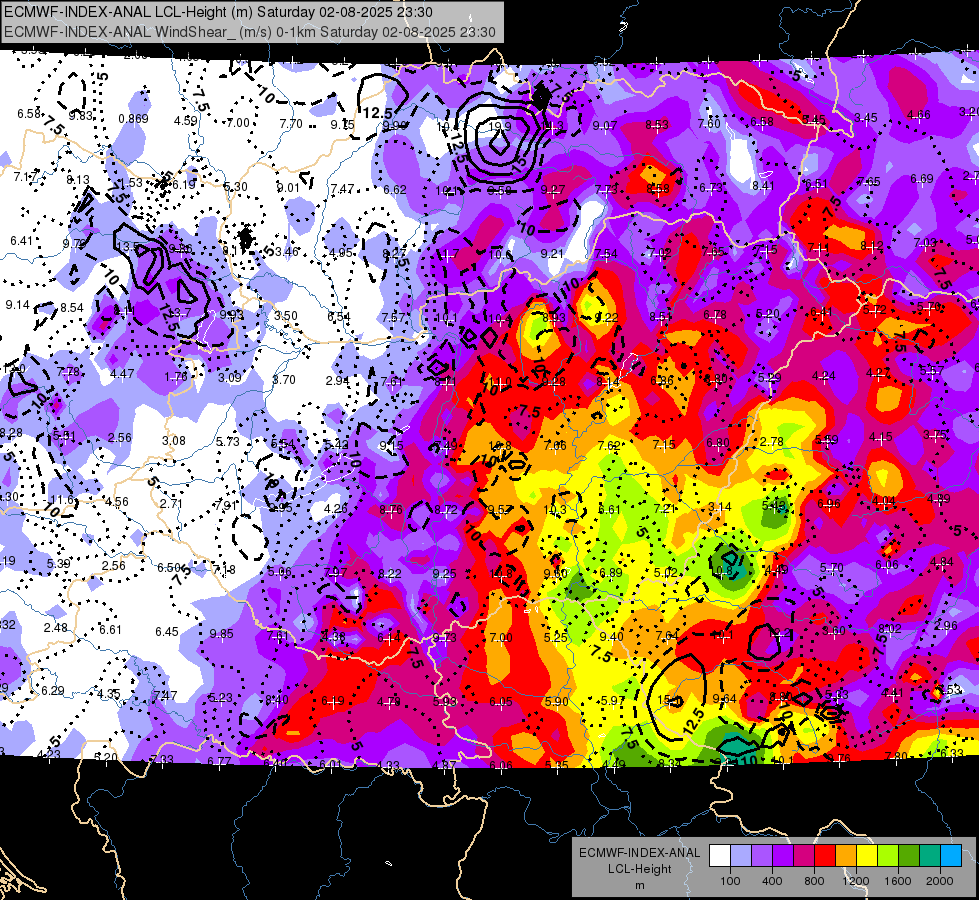Click the 2.78 grid value
The height and width of the screenshot is (900, 979).
(x=772, y=442)
